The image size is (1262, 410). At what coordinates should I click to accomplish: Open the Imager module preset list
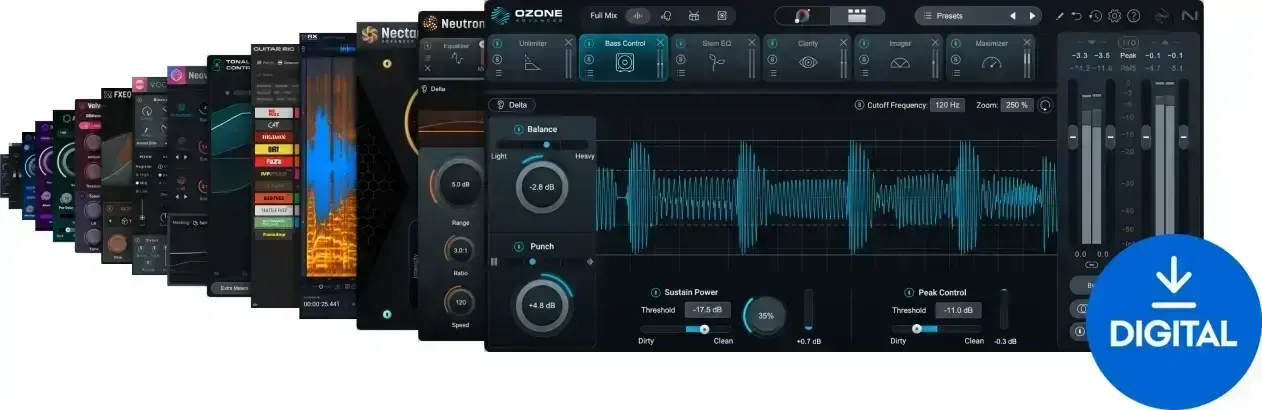(x=864, y=73)
